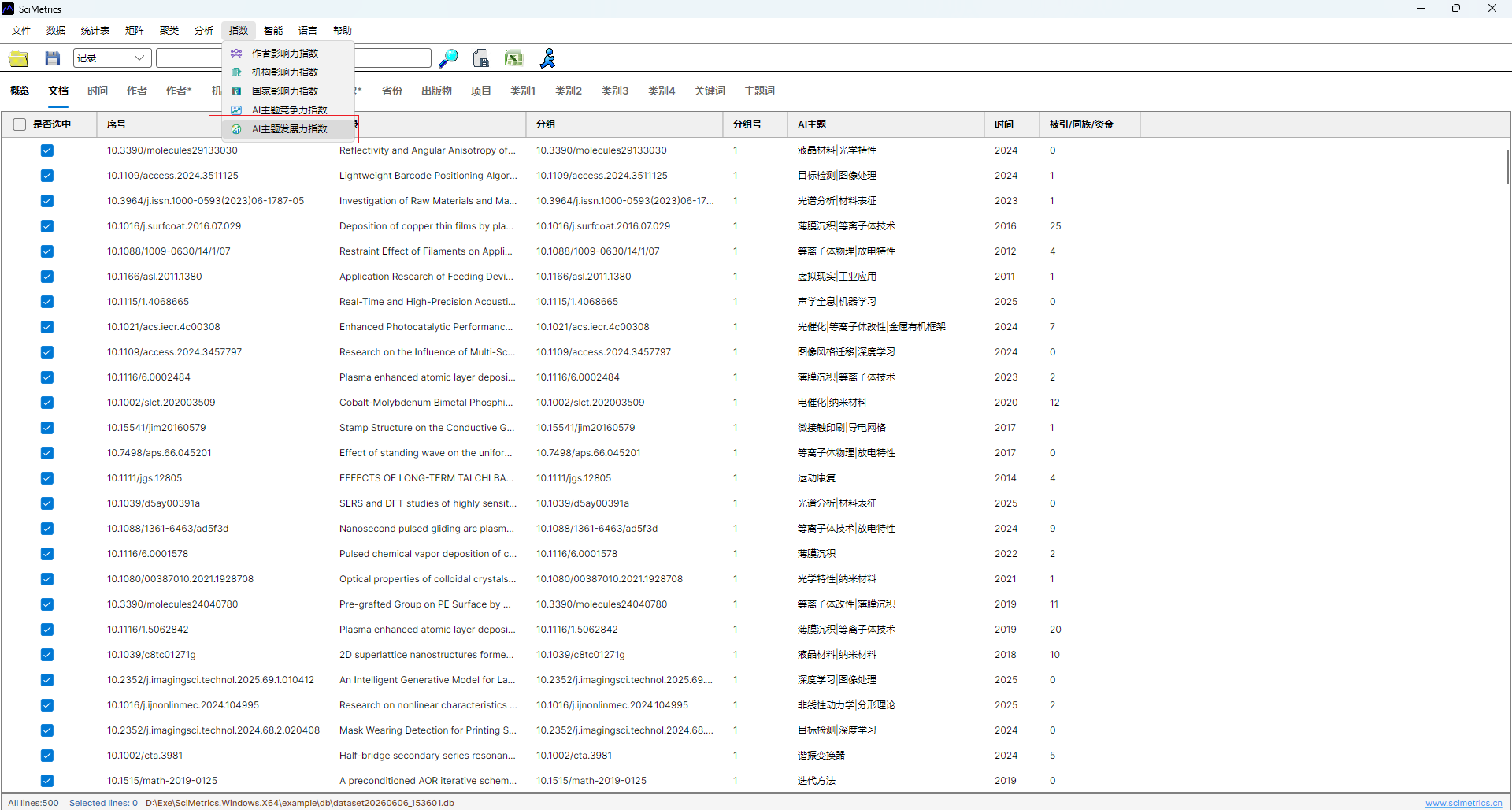Click the 作者影响力指数 icon
The image size is (1512, 810).
[x=236, y=54]
